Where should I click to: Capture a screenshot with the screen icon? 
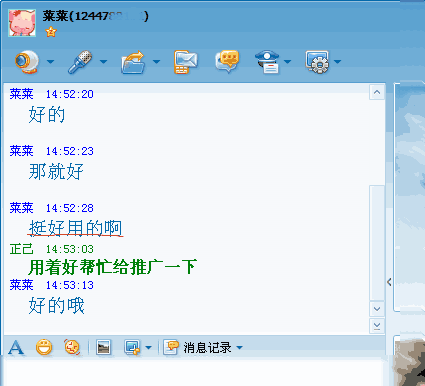pyautogui.click(x=132, y=348)
